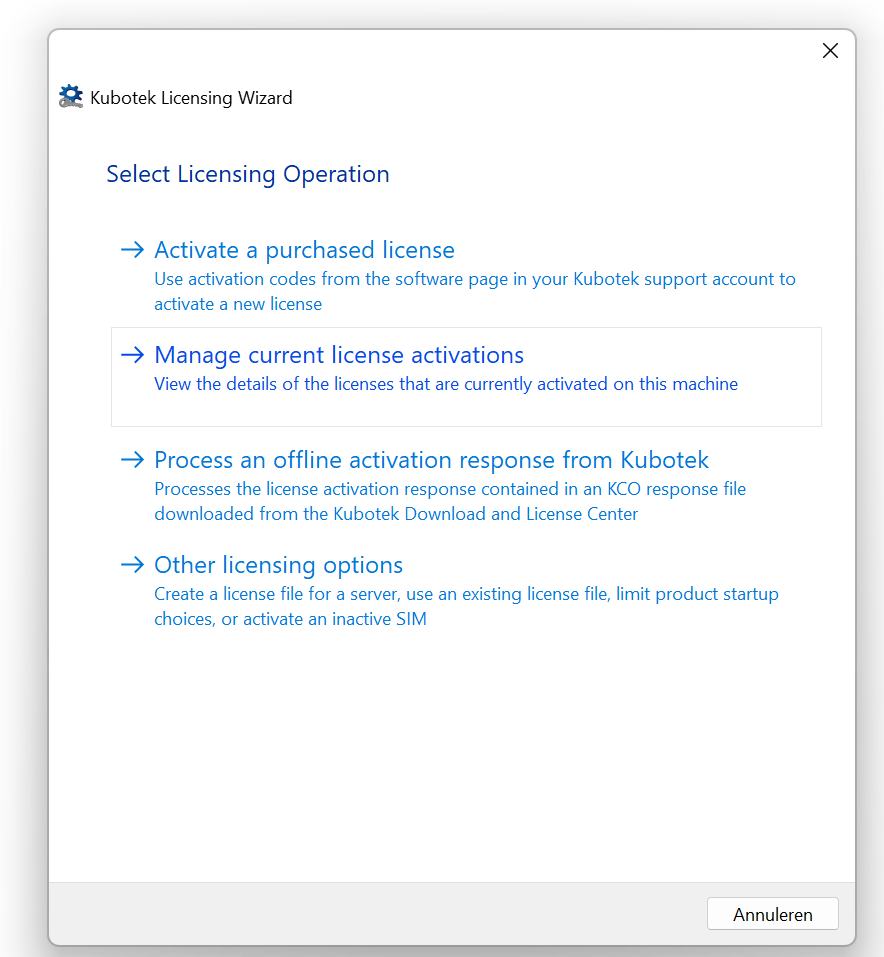884x957 pixels.
Task: Click the arrow icon beside Manage current license activations
Action: click(x=132, y=355)
